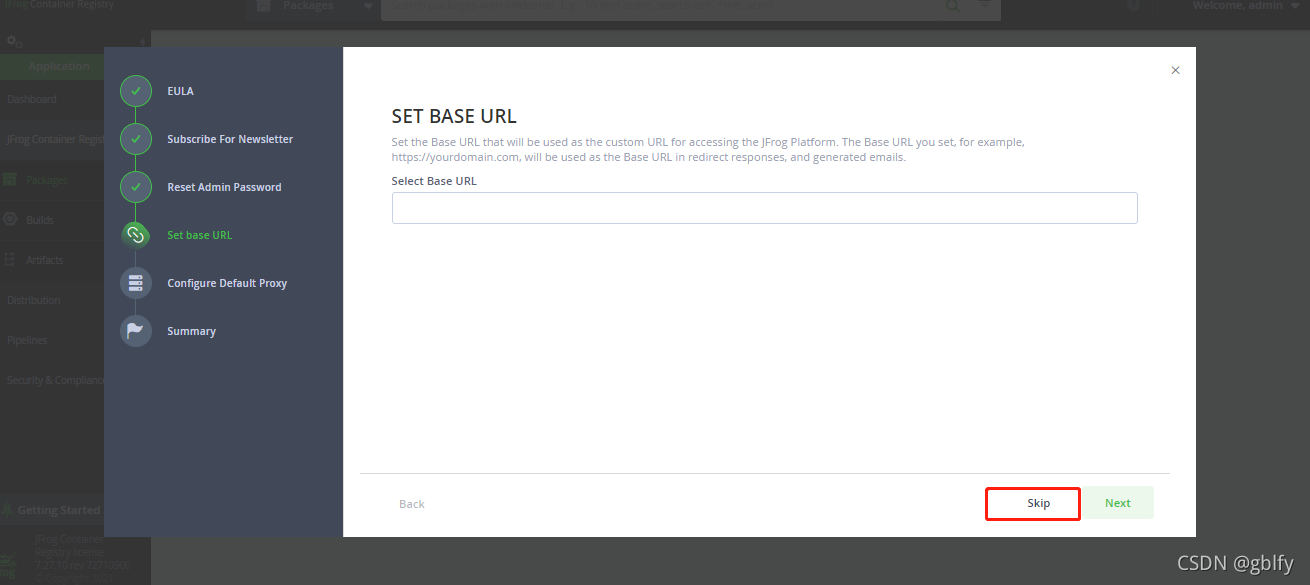This screenshot has width=1310, height=585.
Task: Click the Packages sidebar icon
Action: [x=10, y=180]
